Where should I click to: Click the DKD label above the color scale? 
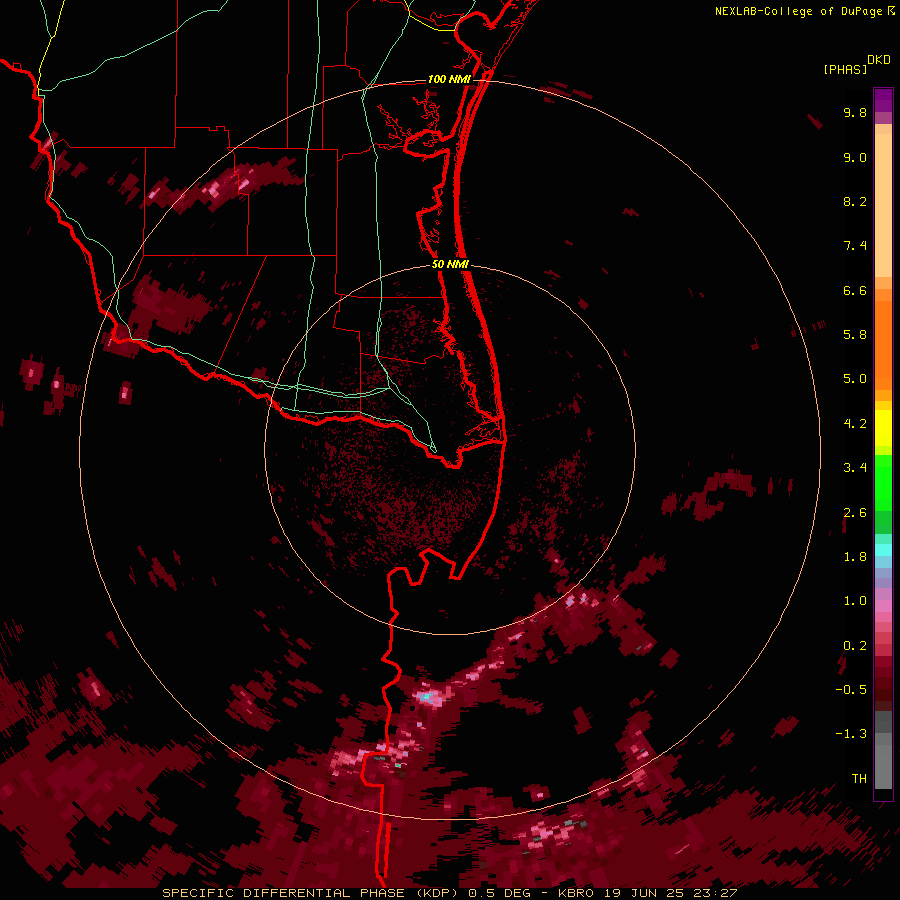point(879,60)
